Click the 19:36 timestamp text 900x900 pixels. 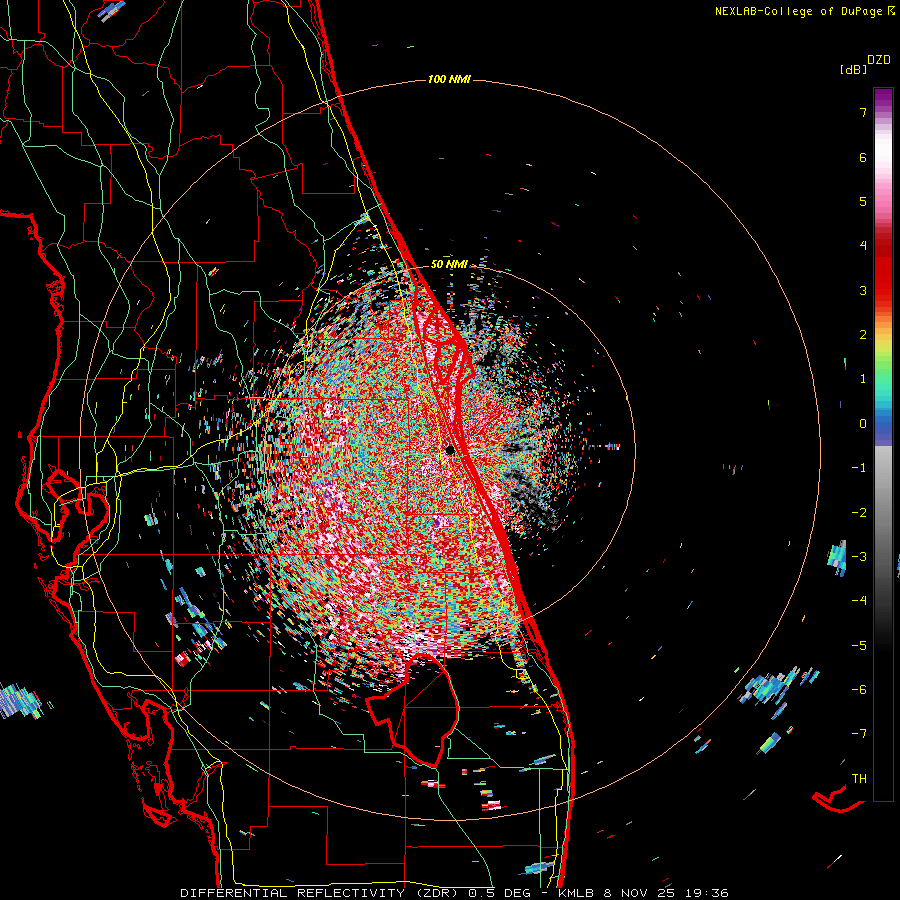click(x=706, y=893)
